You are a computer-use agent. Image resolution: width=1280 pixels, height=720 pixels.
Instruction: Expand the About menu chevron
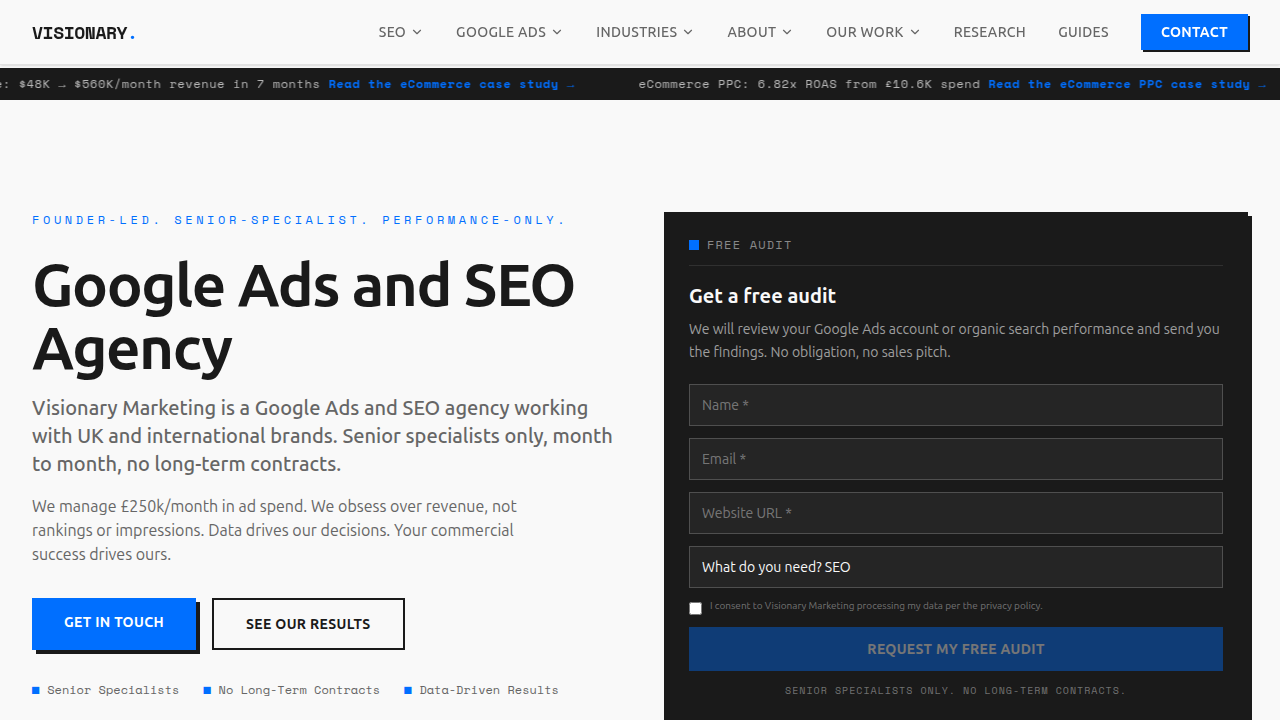787,32
